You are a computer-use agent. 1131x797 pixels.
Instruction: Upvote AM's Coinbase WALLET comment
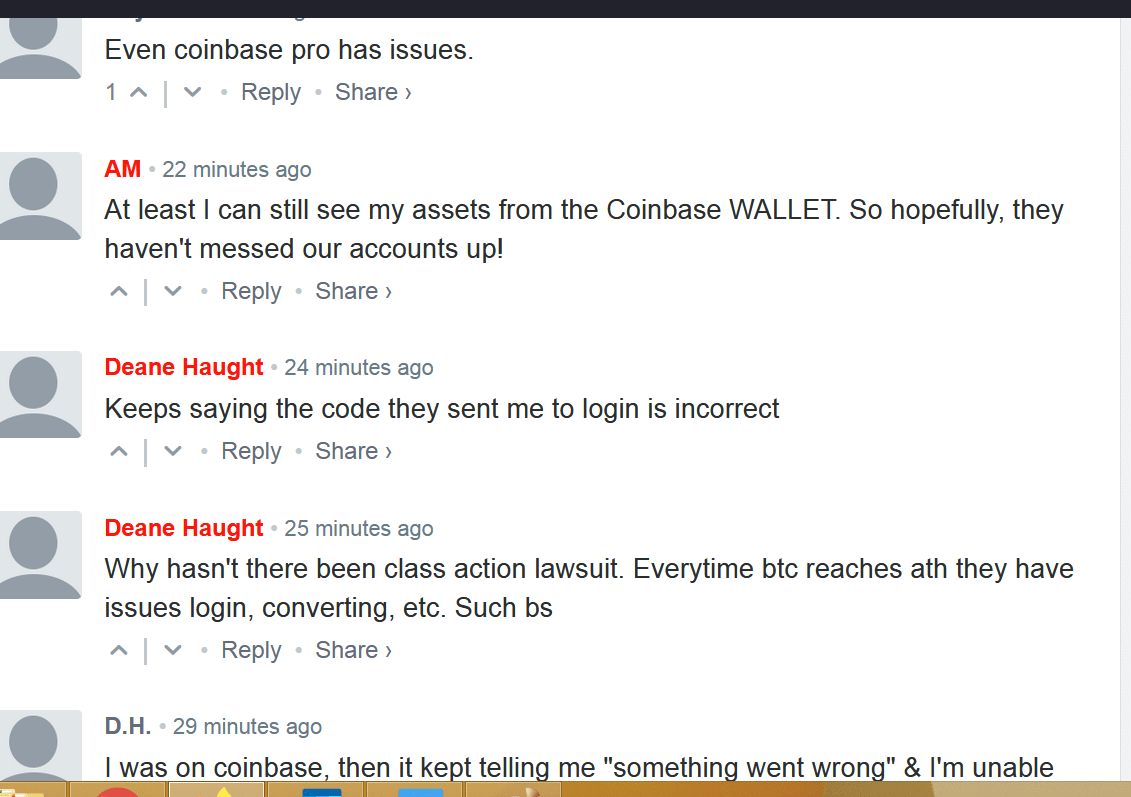[119, 292]
